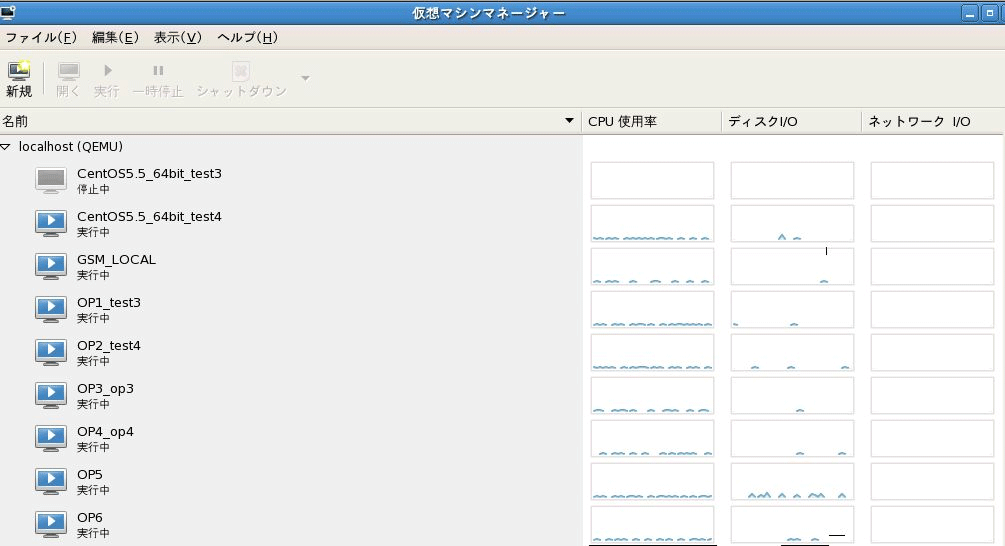The image size is (1005, 546).
Task: Open the shutdown options dropdown arrow
Action: [305, 79]
